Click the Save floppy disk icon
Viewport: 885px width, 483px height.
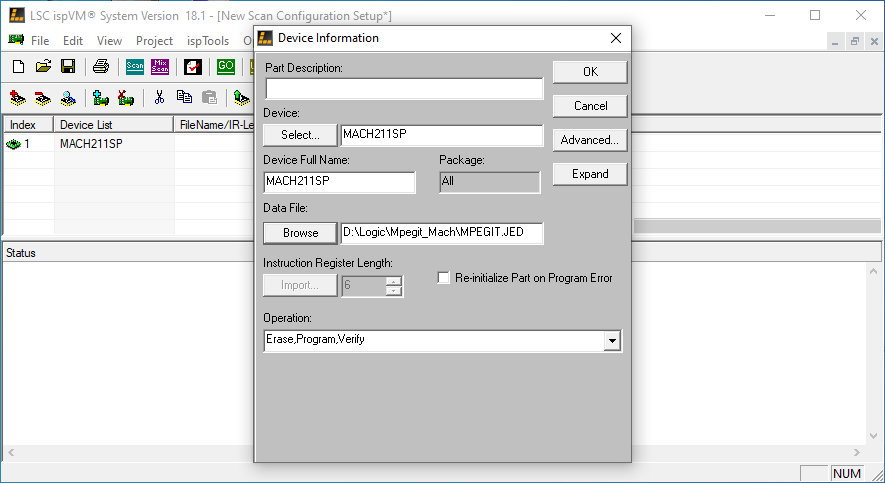pos(68,67)
